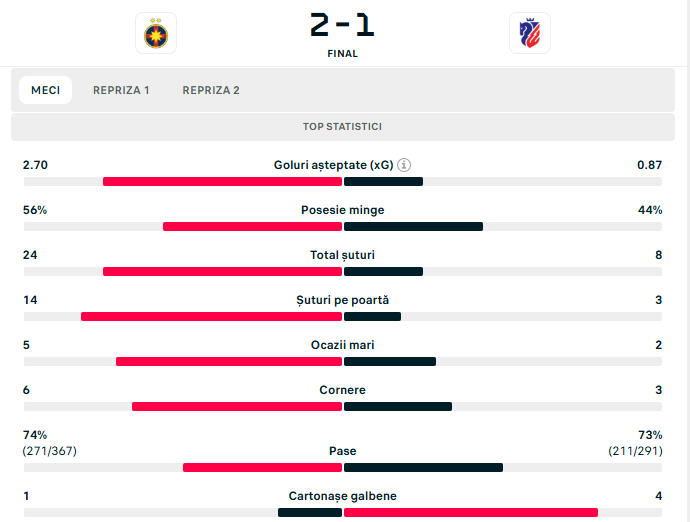
Task: Click the Cartonașe galbene label
Action: point(342,496)
